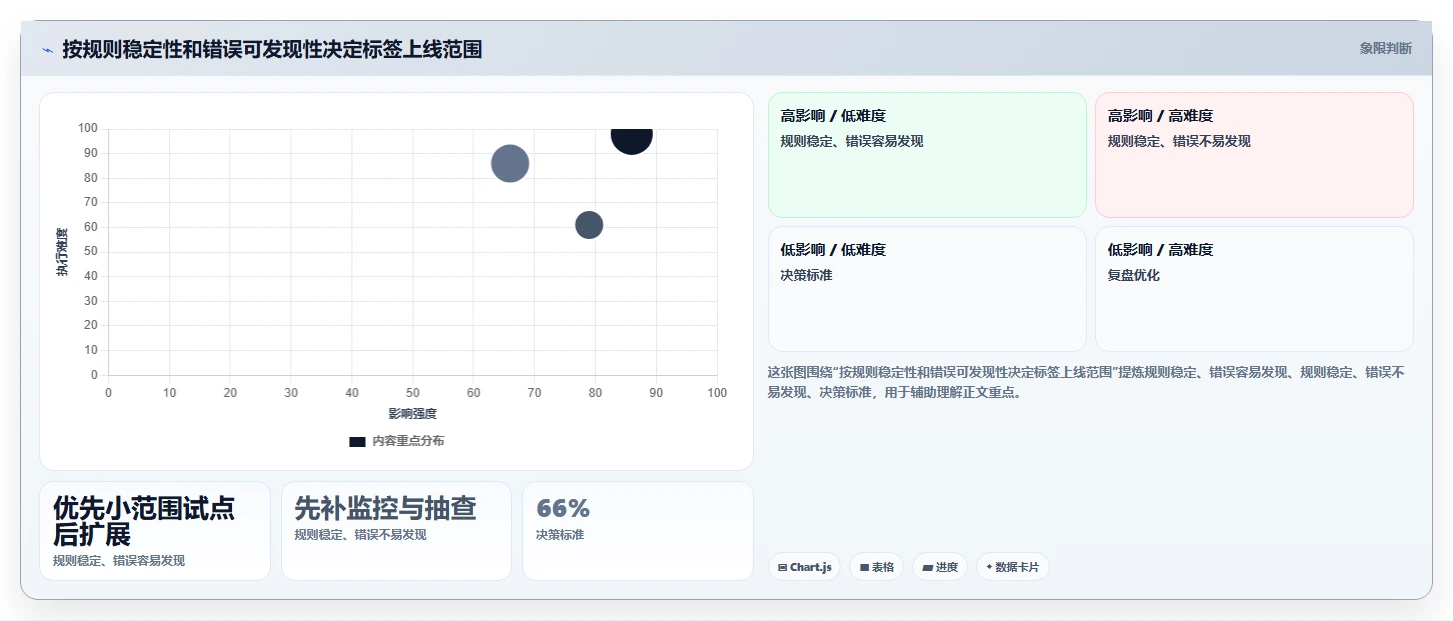Viewport: 1453px width, 621px height.
Task: Click the 表格 tag chip
Action: pos(876,567)
